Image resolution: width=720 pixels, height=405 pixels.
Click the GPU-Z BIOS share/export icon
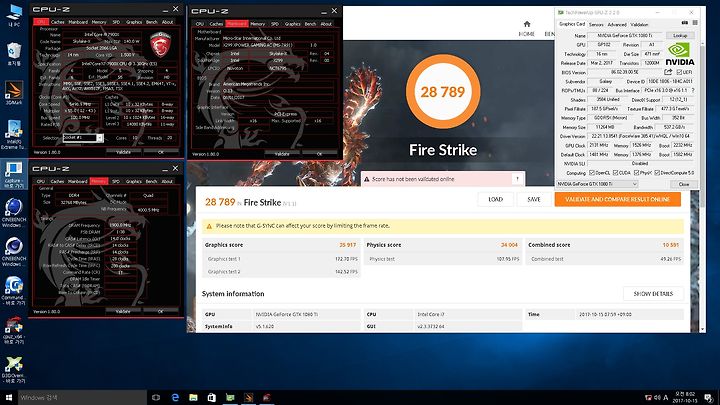[668, 72]
